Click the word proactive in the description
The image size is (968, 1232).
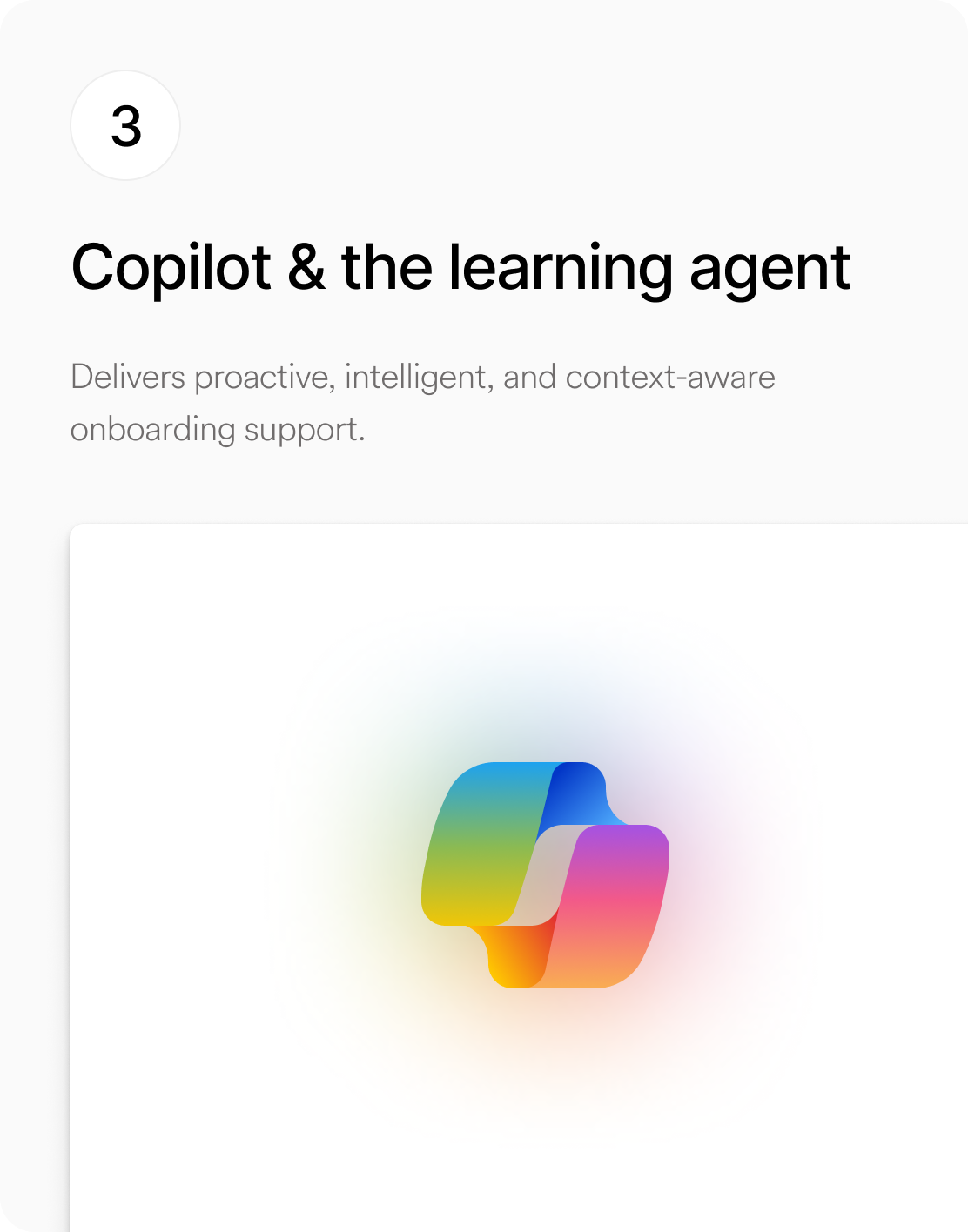[265, 378]
